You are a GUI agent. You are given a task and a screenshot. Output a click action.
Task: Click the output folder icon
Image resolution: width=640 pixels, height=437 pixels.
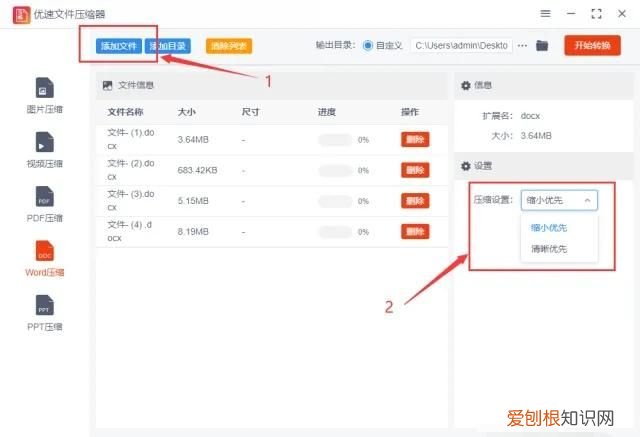click(542, 45)
